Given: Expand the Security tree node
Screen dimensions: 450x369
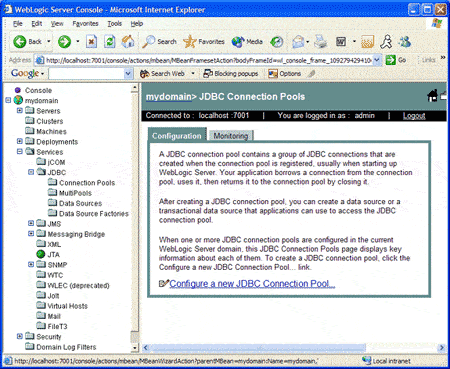Looking at the screenshot, I should click(20, 336).
